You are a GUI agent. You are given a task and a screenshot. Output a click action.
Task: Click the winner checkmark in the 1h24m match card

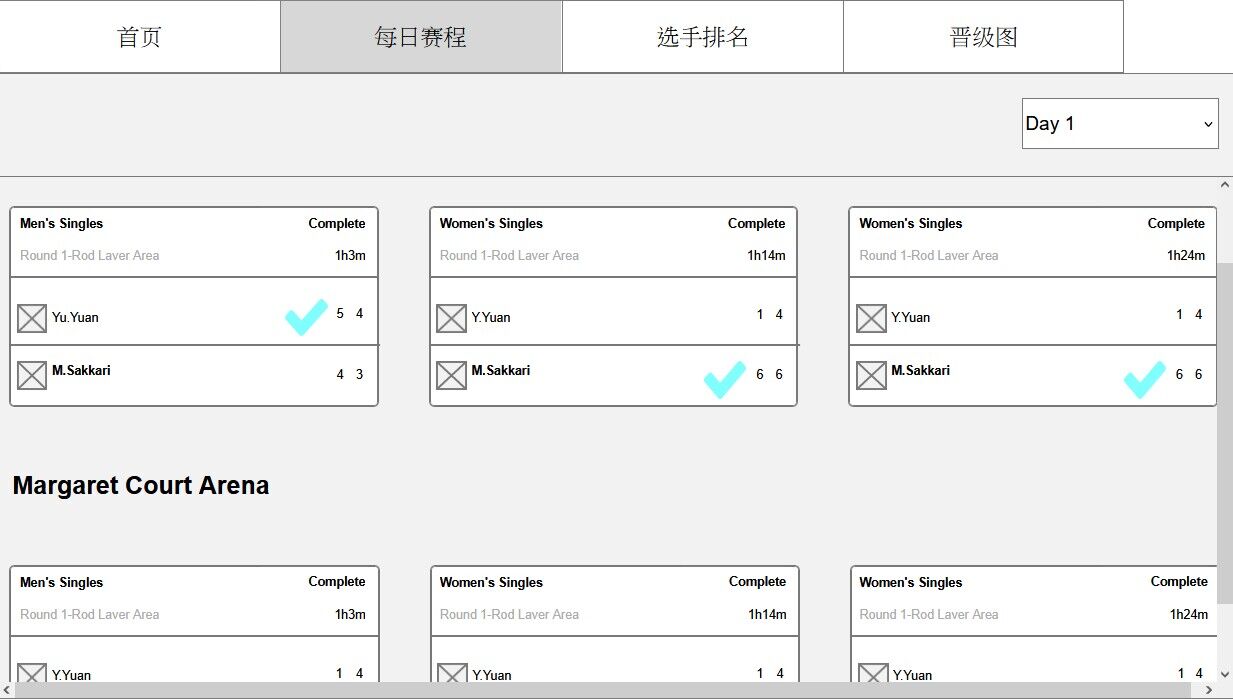click(1145, 379)
